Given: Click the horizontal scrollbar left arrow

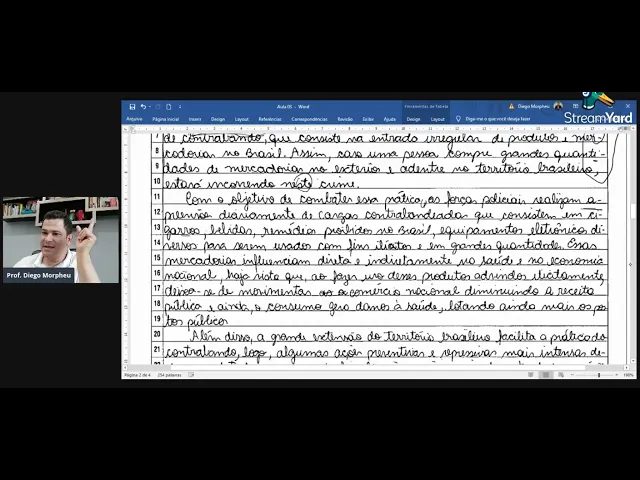Looking at the screenshot, I should coord(125,368).
